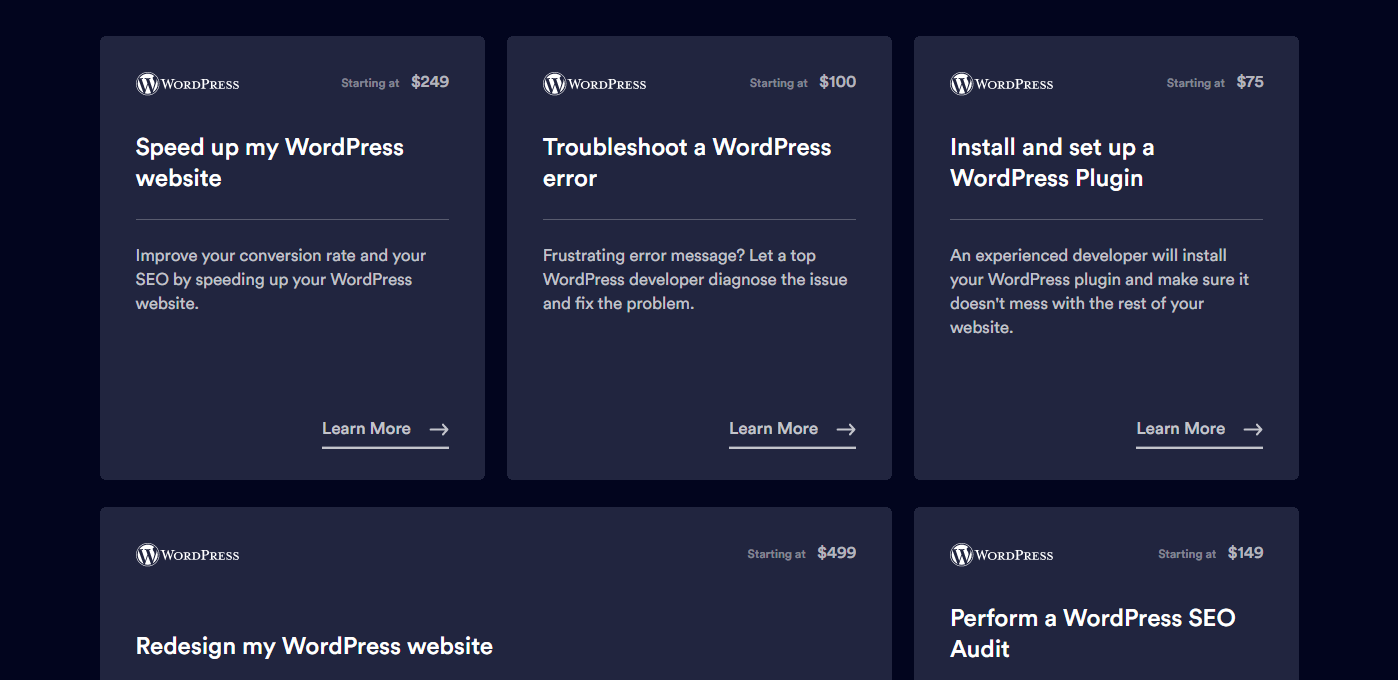The height and width of the screenshot is (680, 1398).
Task: Click the $75 starting price
Action: coord(1250,82)
